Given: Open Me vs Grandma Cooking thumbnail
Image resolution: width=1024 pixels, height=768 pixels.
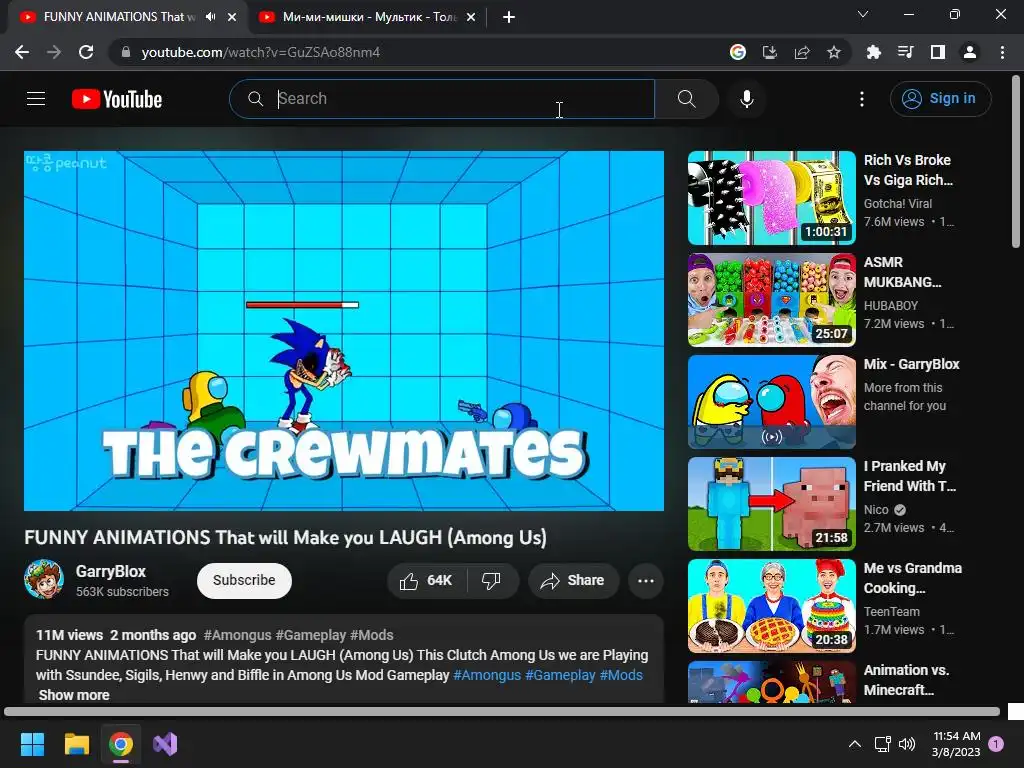Looking at the screenshot, I should tap(771, 605).
